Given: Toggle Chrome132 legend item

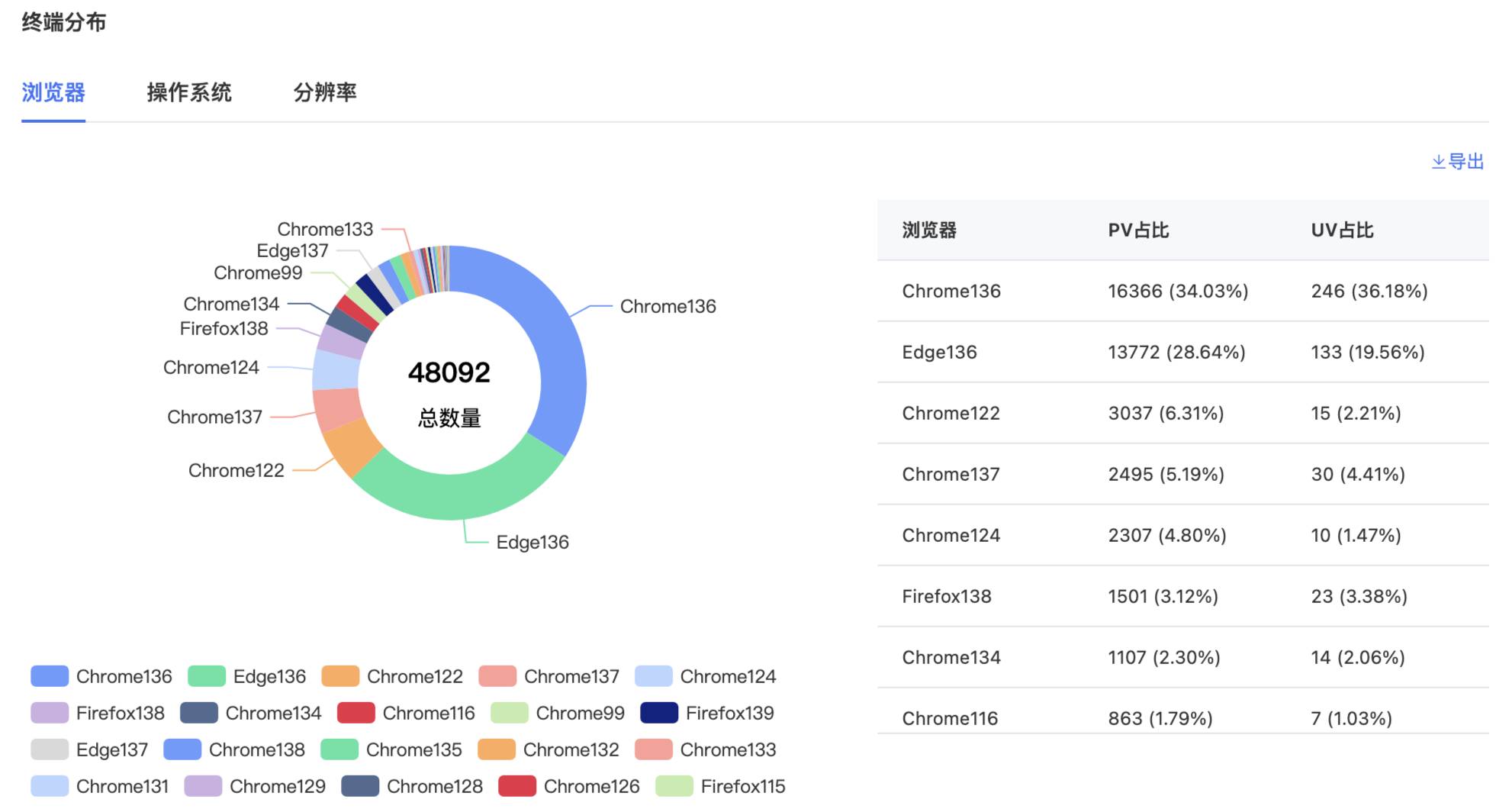Looking at the screenshot, I should pos(549,749).
